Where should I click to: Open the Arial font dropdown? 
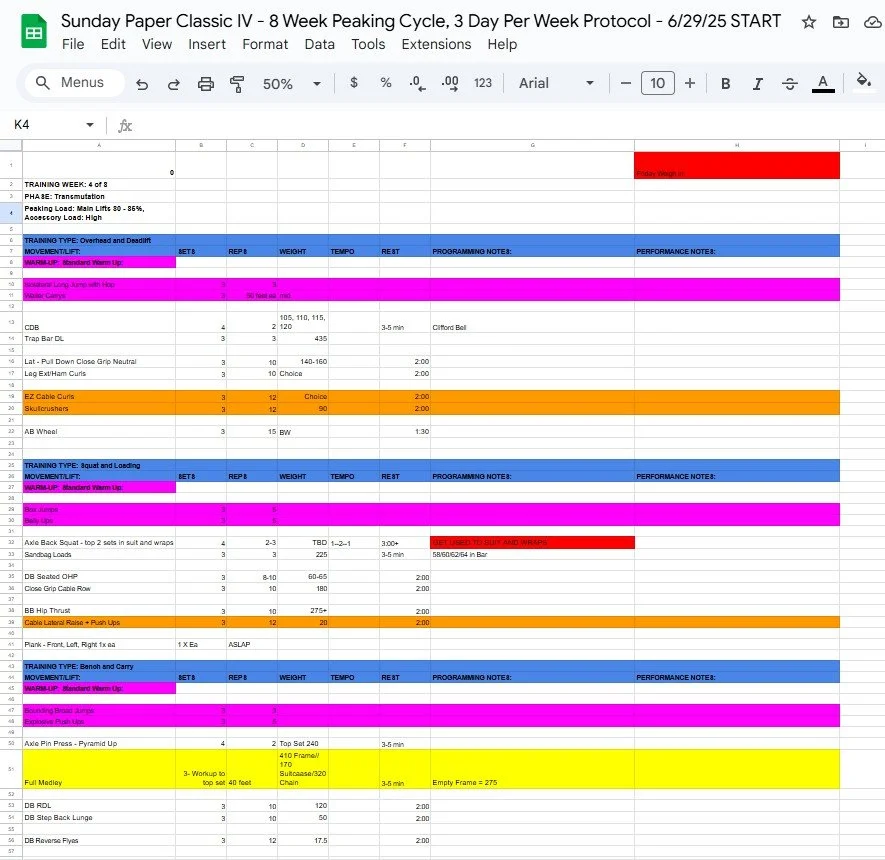point(557,84)
